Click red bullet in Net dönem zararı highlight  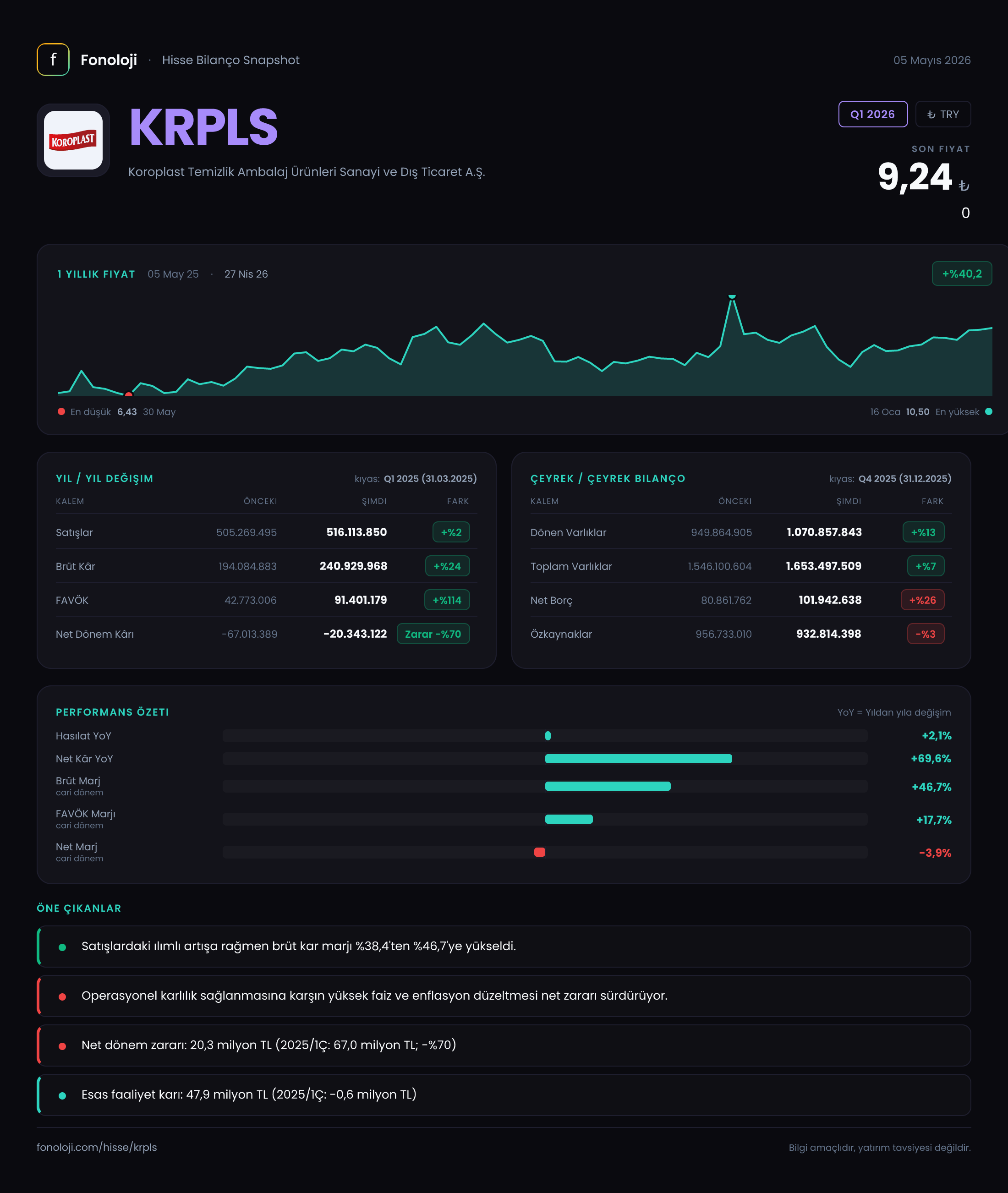pos(62,1045)
